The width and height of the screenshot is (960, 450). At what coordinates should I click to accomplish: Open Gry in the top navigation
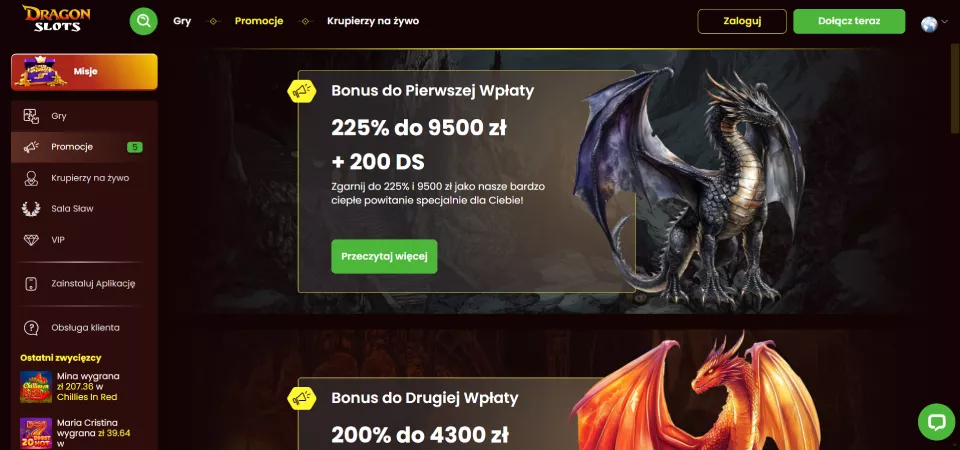(182, 21)
